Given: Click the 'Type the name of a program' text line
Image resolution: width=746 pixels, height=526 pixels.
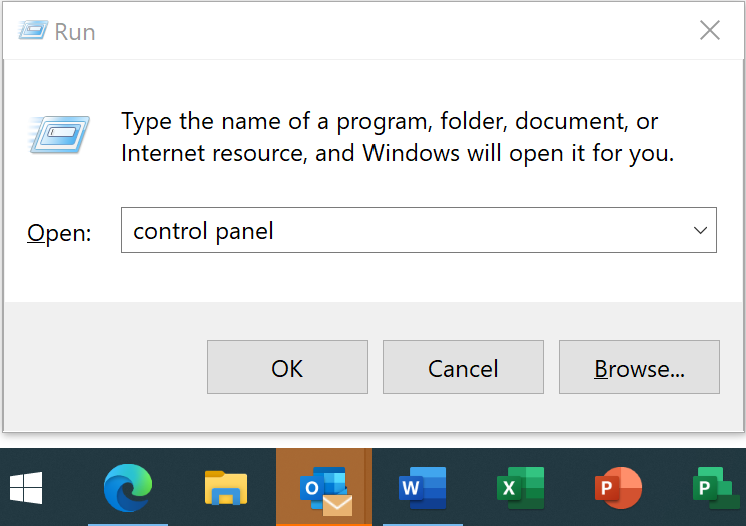Looking at the screenshot, I should click(x=390, y=121).
